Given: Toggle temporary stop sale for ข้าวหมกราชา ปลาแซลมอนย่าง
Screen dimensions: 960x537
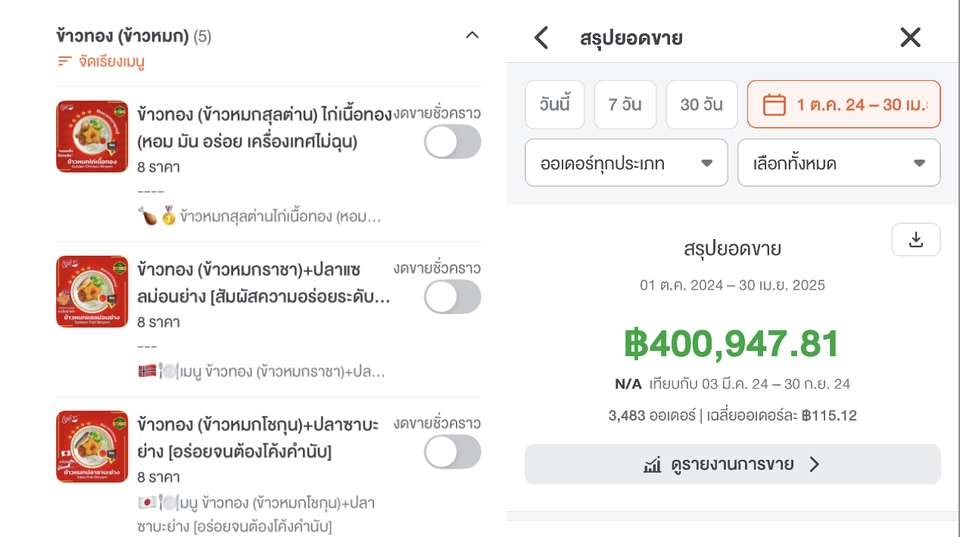Looking at the screenshot, I should 452,297.
